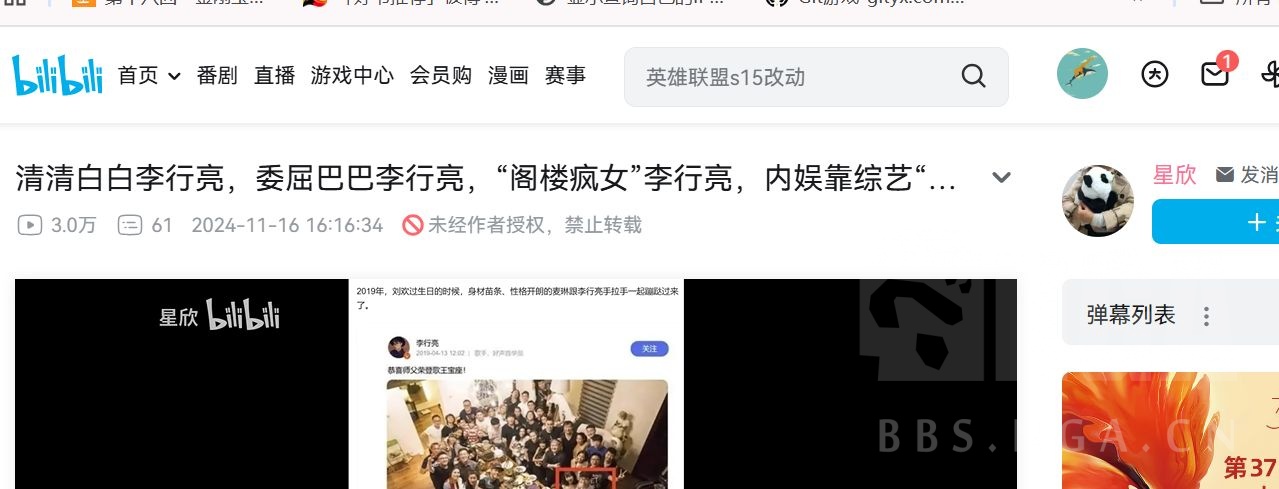Click the search magnifier icon
Viewport: 1279px width, 489px height.
973,76
